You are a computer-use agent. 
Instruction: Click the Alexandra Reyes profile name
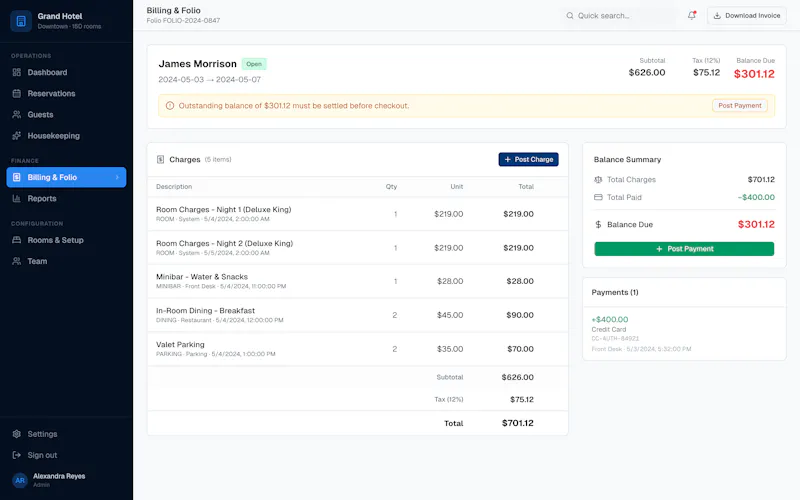pos(59,476)
